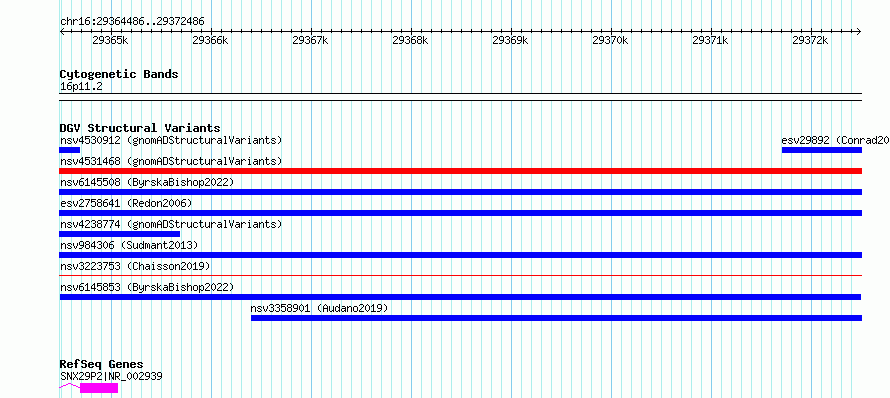
Task: Select the blue bar under nsv3358901
Action: tap(556, 318)
